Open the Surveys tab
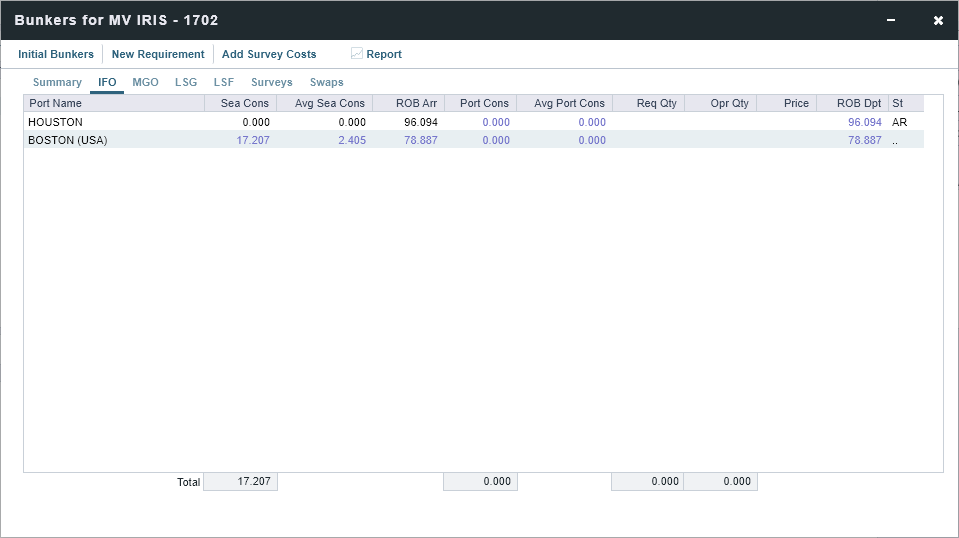 (x=271, y=82)
